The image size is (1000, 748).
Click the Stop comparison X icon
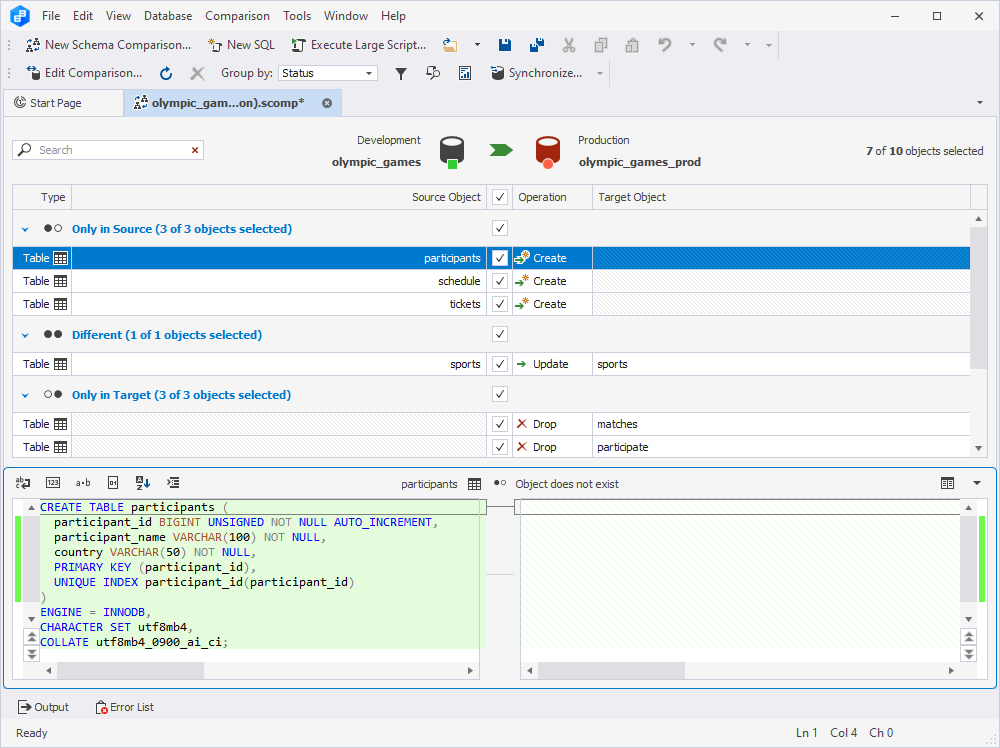(x=198, y=73)
